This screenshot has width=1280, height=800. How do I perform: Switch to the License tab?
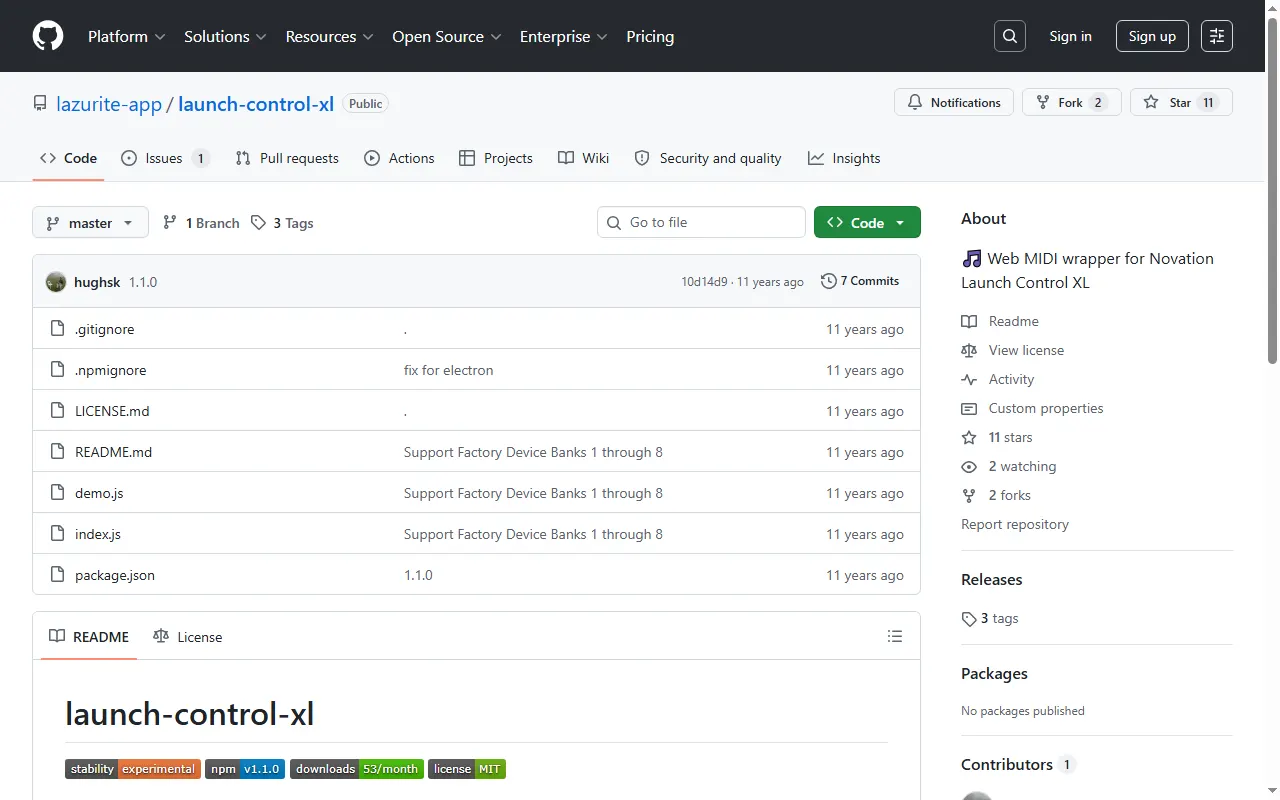pyautogui.click(x=187, y=636)
